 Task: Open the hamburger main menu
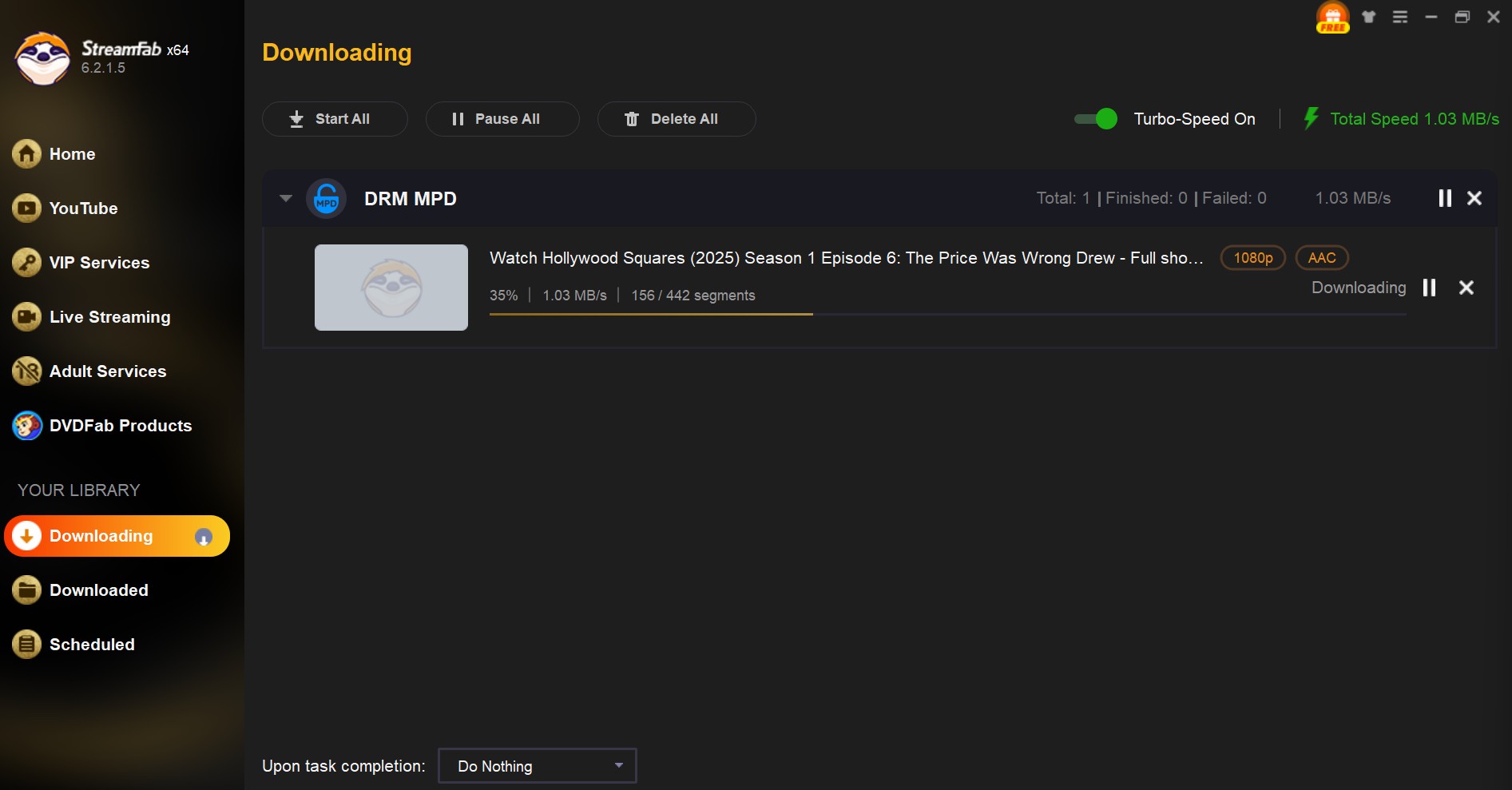tap(1400, 17)
